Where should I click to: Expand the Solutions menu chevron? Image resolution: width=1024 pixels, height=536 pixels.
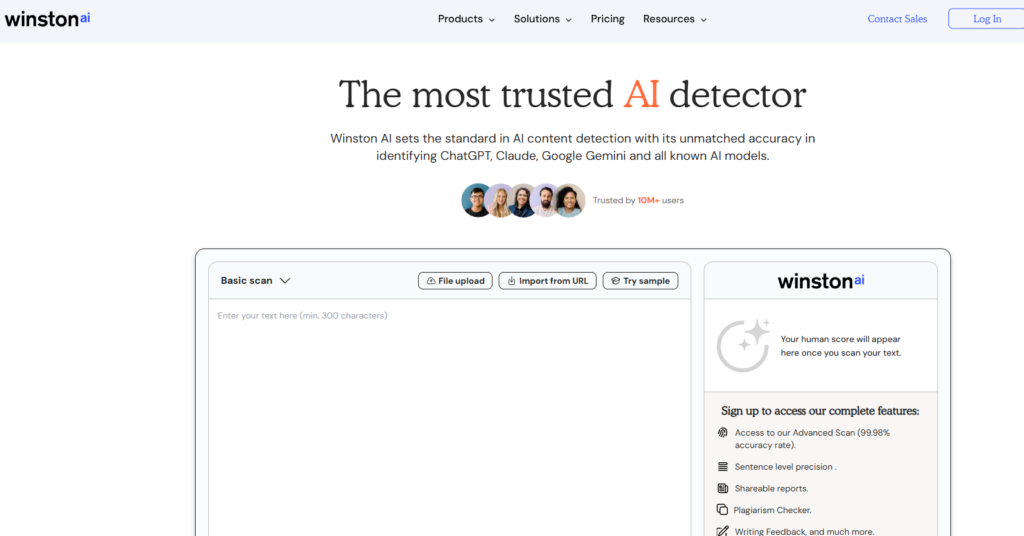(x=569, y=20)
